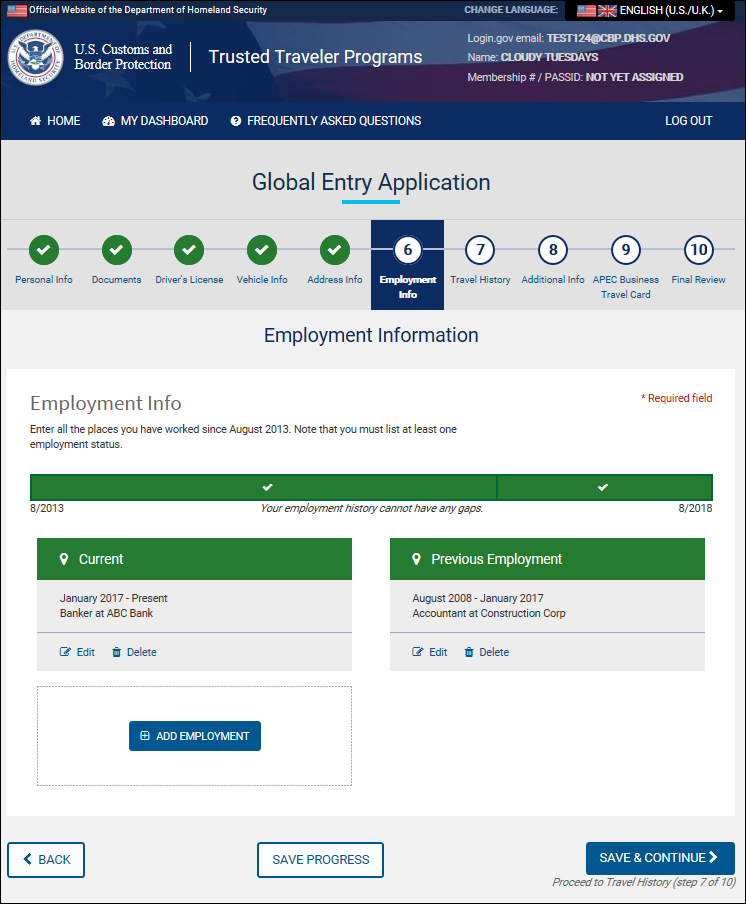This screenshot has width=746, height=904.
Task: Select step 8 Additional Info circle
Action: click(553, 250)
